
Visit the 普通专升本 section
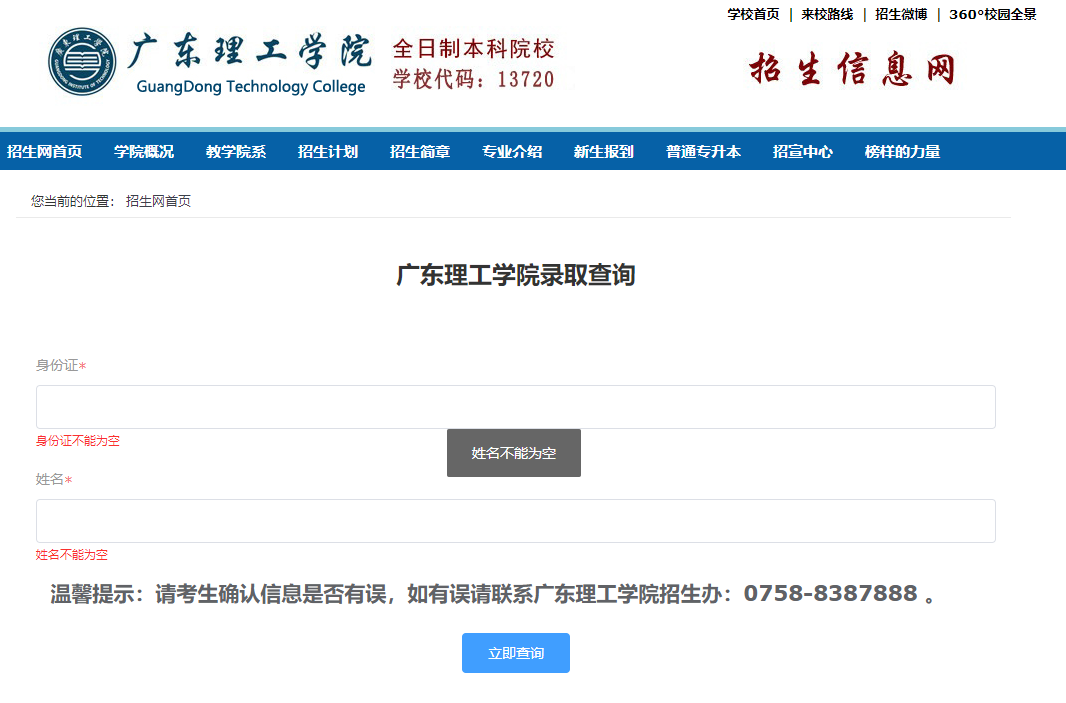pos(704,152)
